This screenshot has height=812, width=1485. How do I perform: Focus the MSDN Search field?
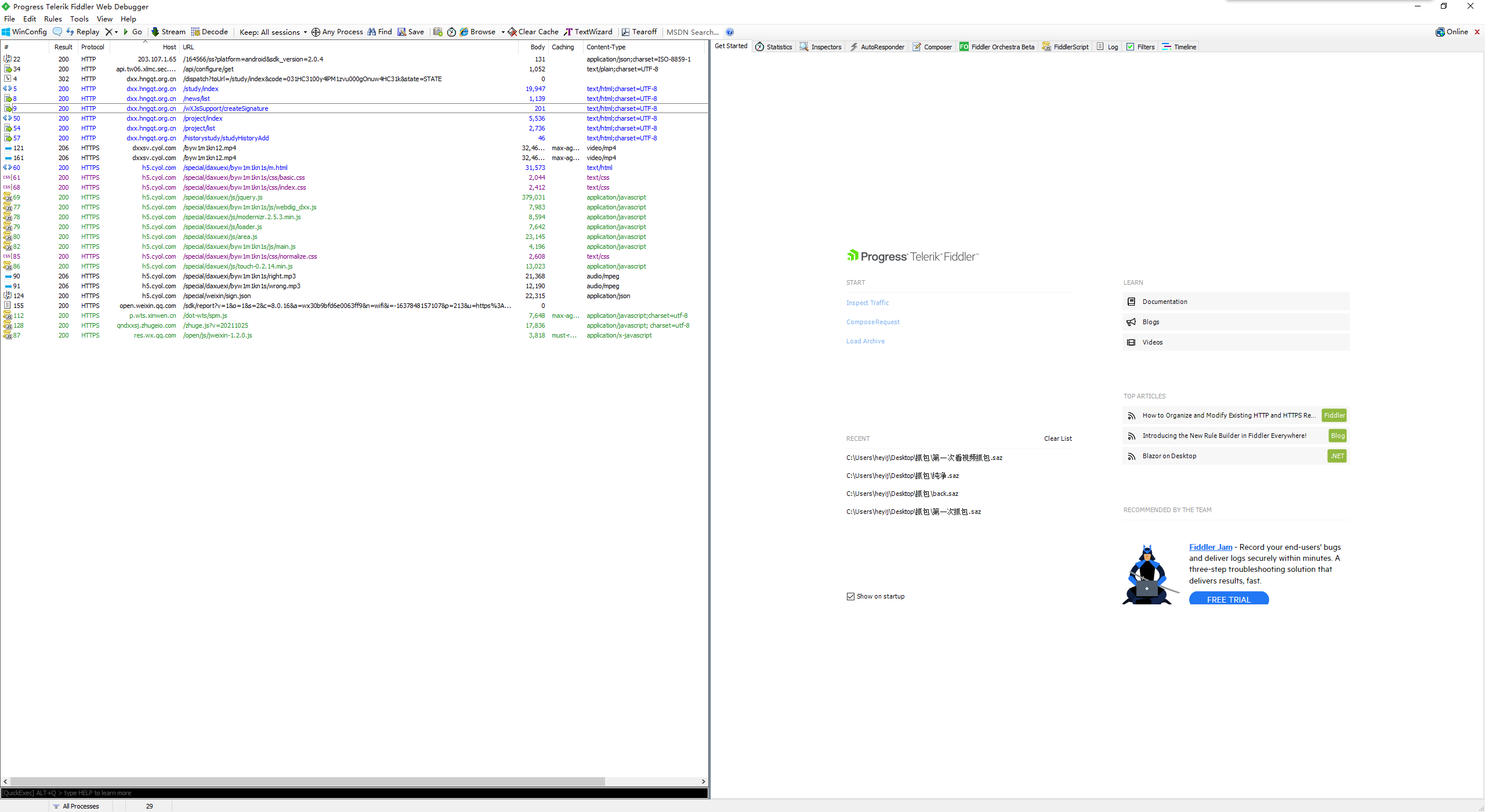tap(693, 32)
